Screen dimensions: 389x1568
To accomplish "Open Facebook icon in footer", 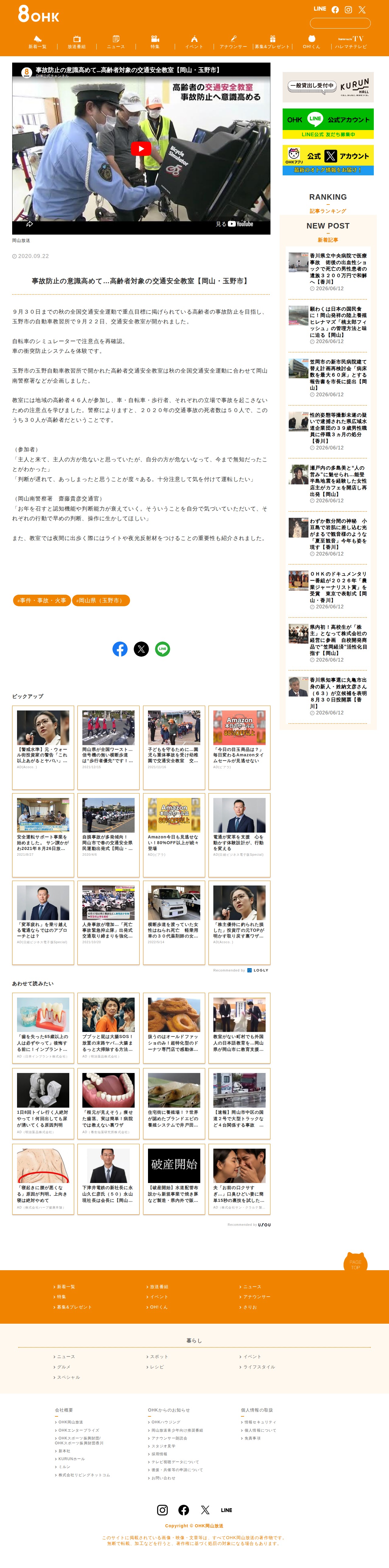I will (184, 1510).
